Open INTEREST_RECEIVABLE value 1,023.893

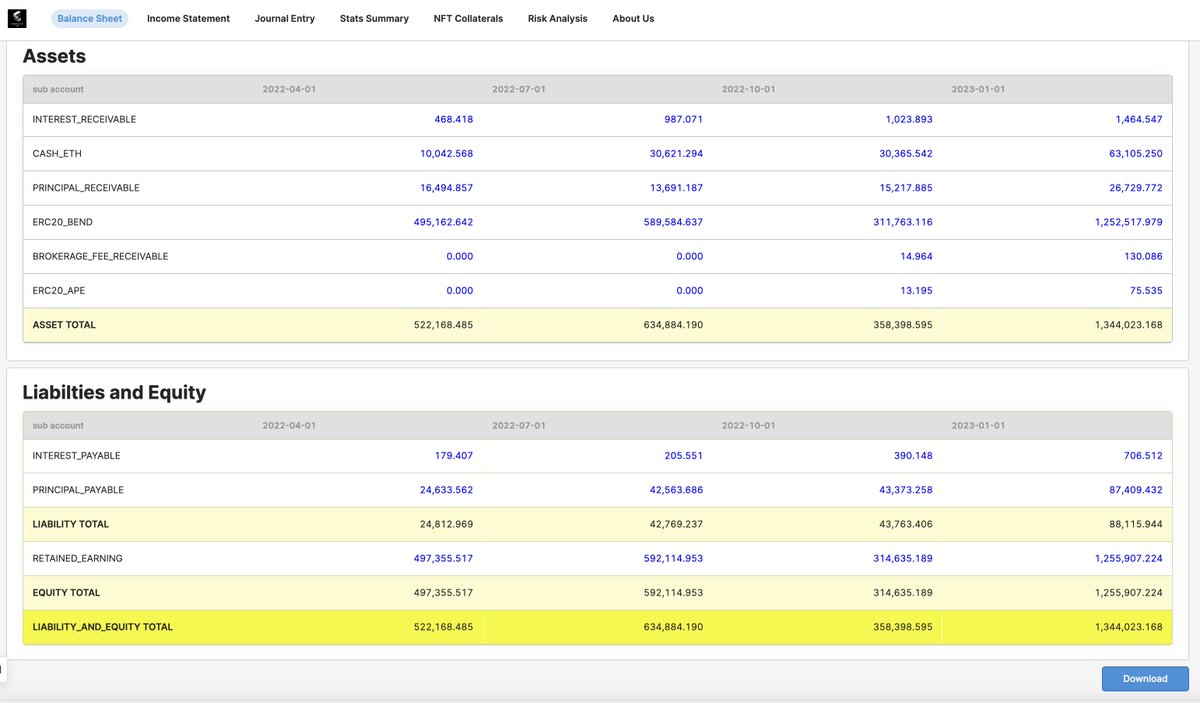908,119
